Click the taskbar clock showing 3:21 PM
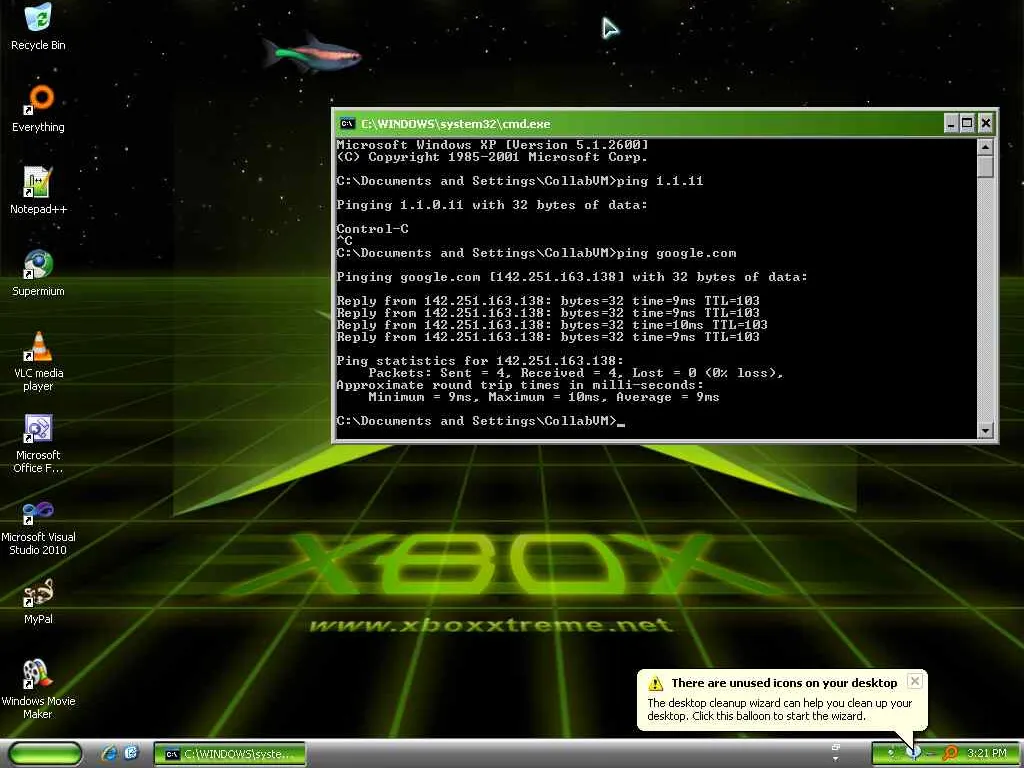This screenshot has width=1024, height=768. click(x=986, y=753)
